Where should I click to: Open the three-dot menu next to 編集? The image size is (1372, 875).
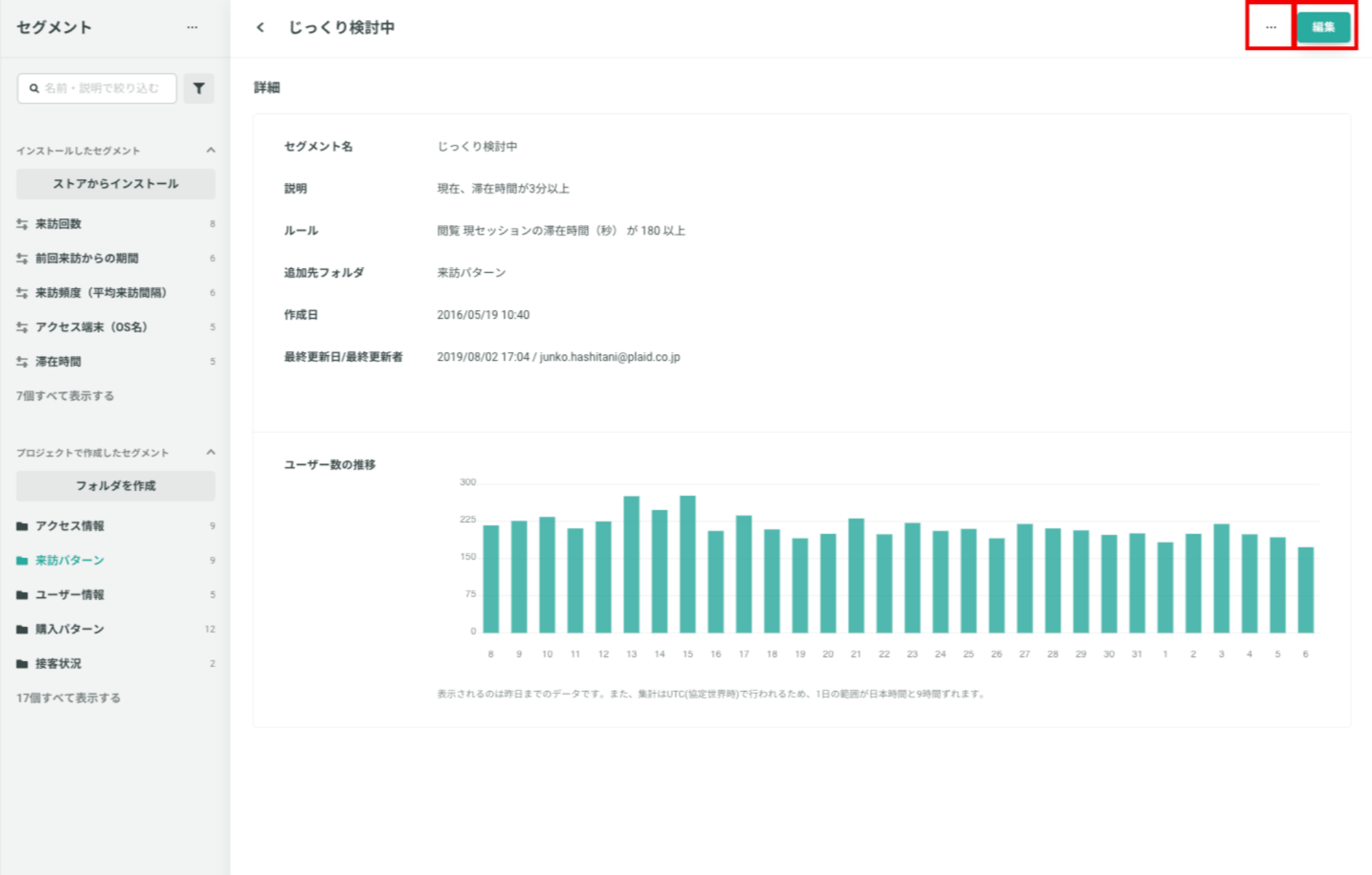coord(1270,27)
